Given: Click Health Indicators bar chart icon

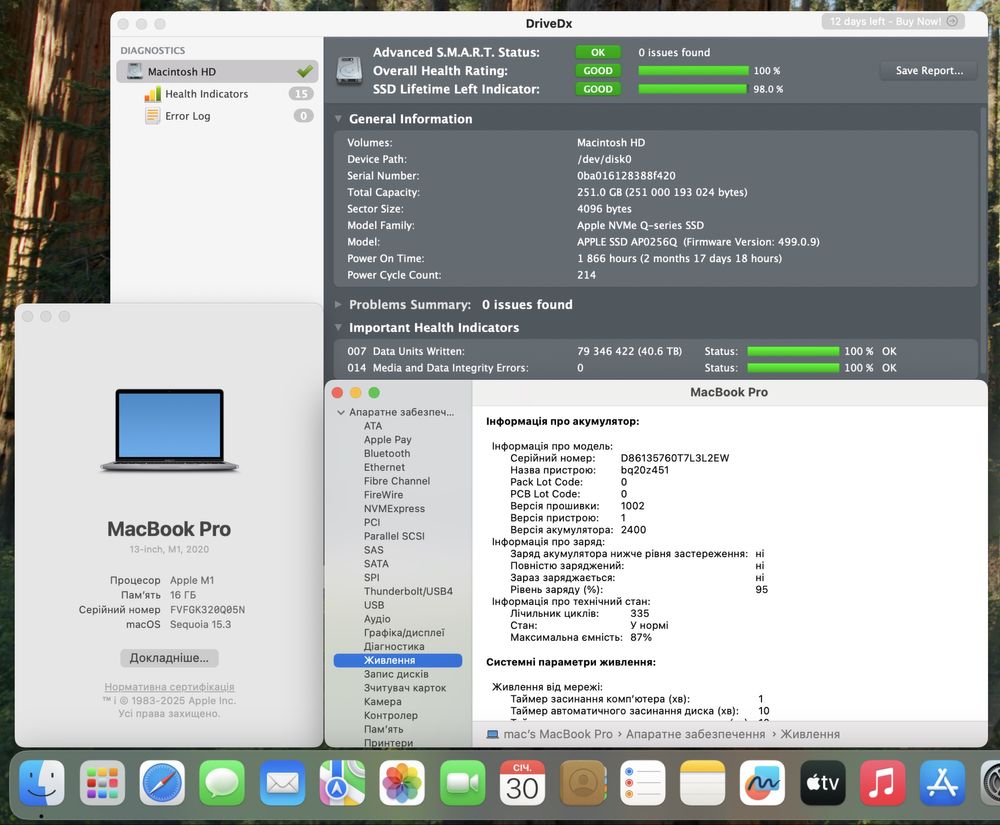Looking at the screenshot, I should tap(152, 94).
